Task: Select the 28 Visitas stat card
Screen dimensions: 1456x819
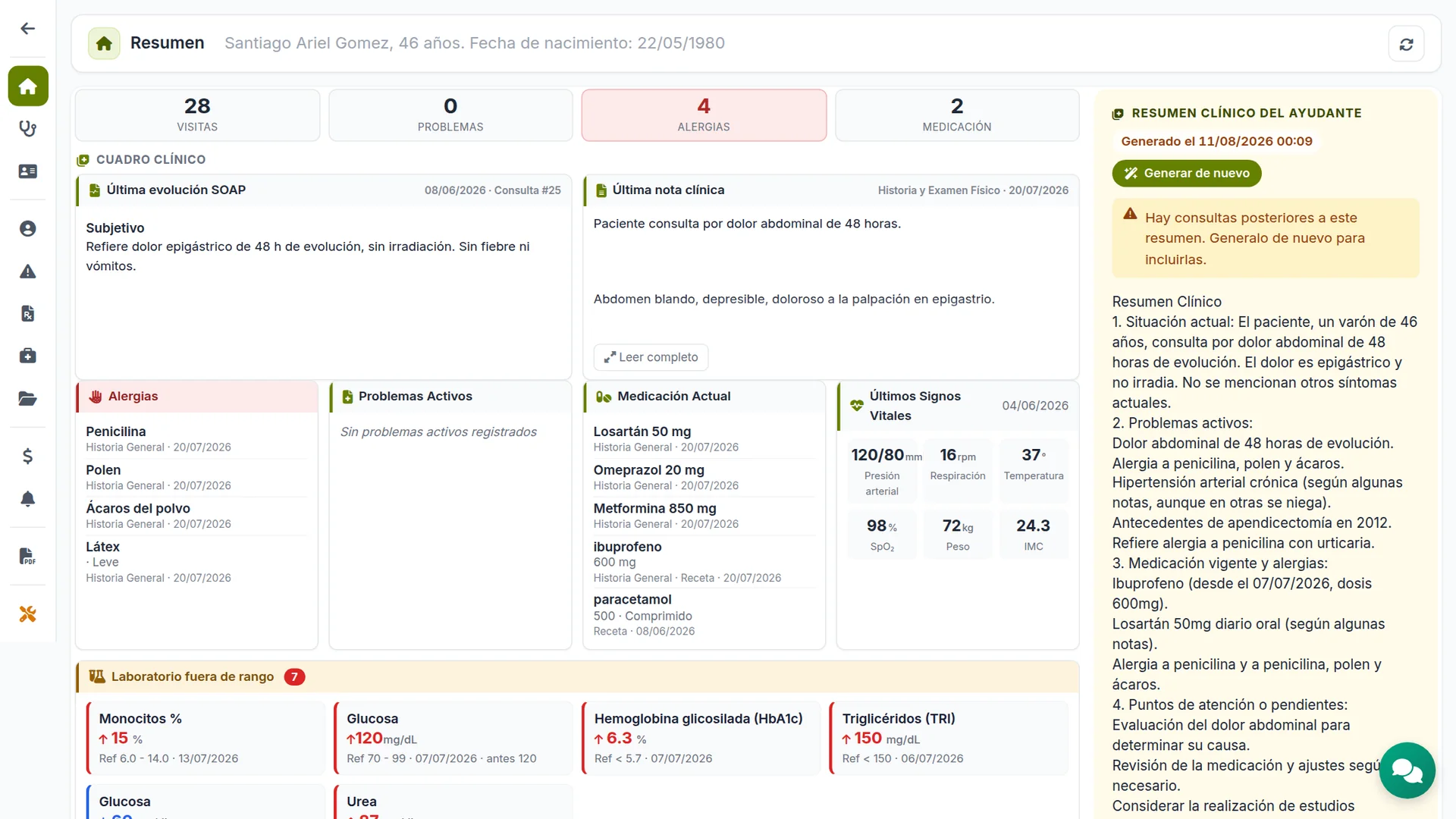Action: (197, 115)
